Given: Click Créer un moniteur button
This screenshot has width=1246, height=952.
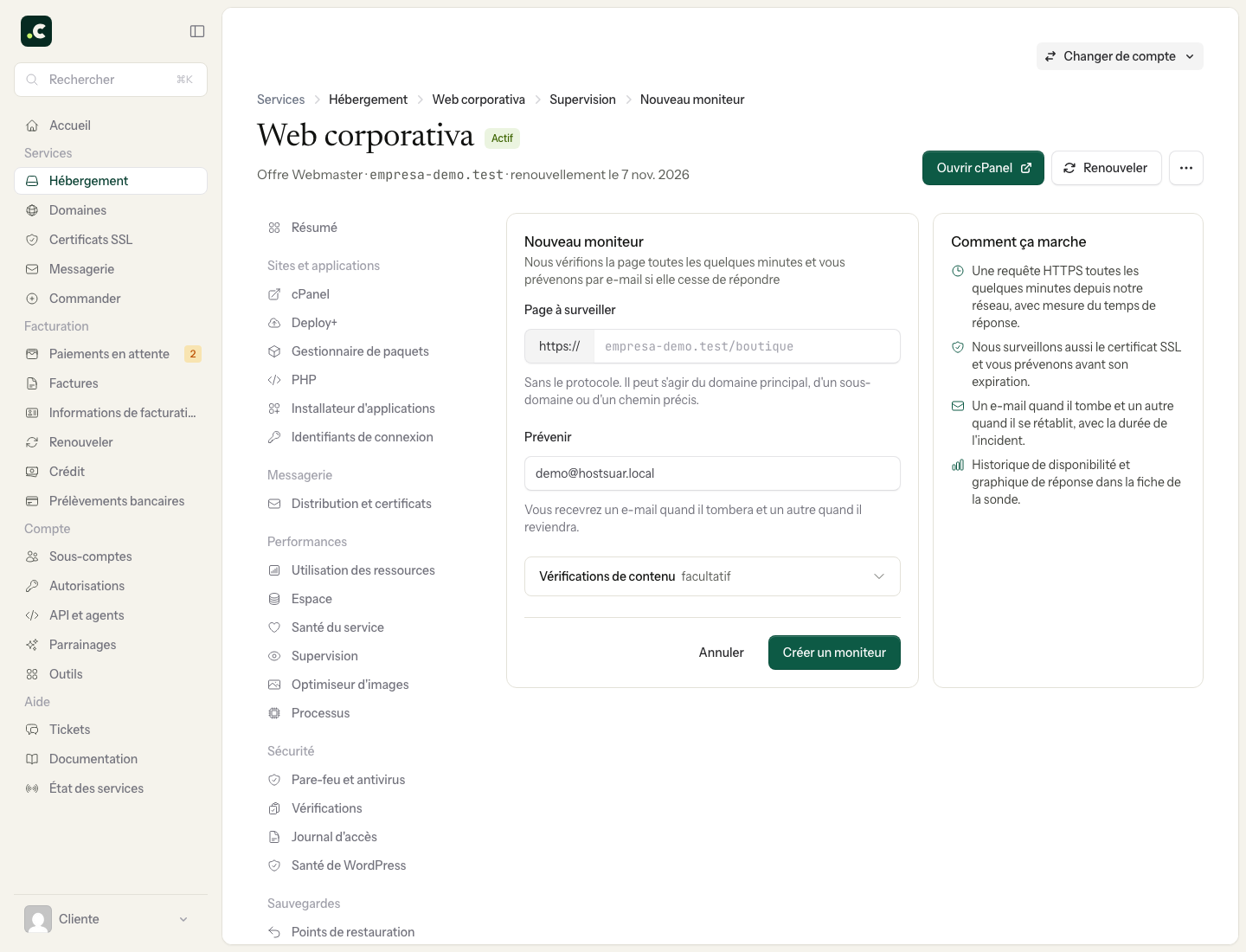Looking at the screenshot, I should [x=834, y=653].
